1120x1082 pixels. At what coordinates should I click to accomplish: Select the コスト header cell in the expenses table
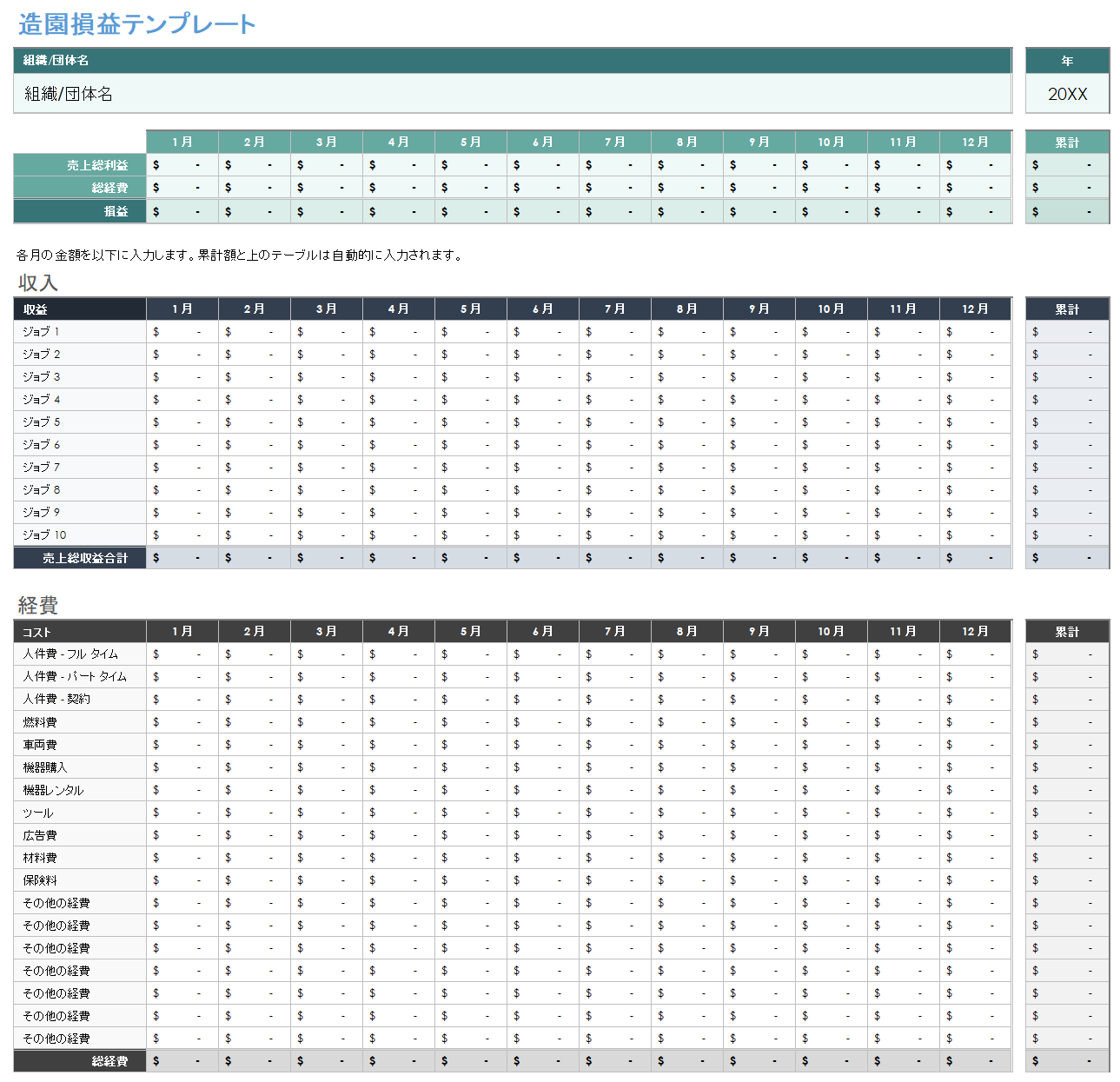point(80,632)
